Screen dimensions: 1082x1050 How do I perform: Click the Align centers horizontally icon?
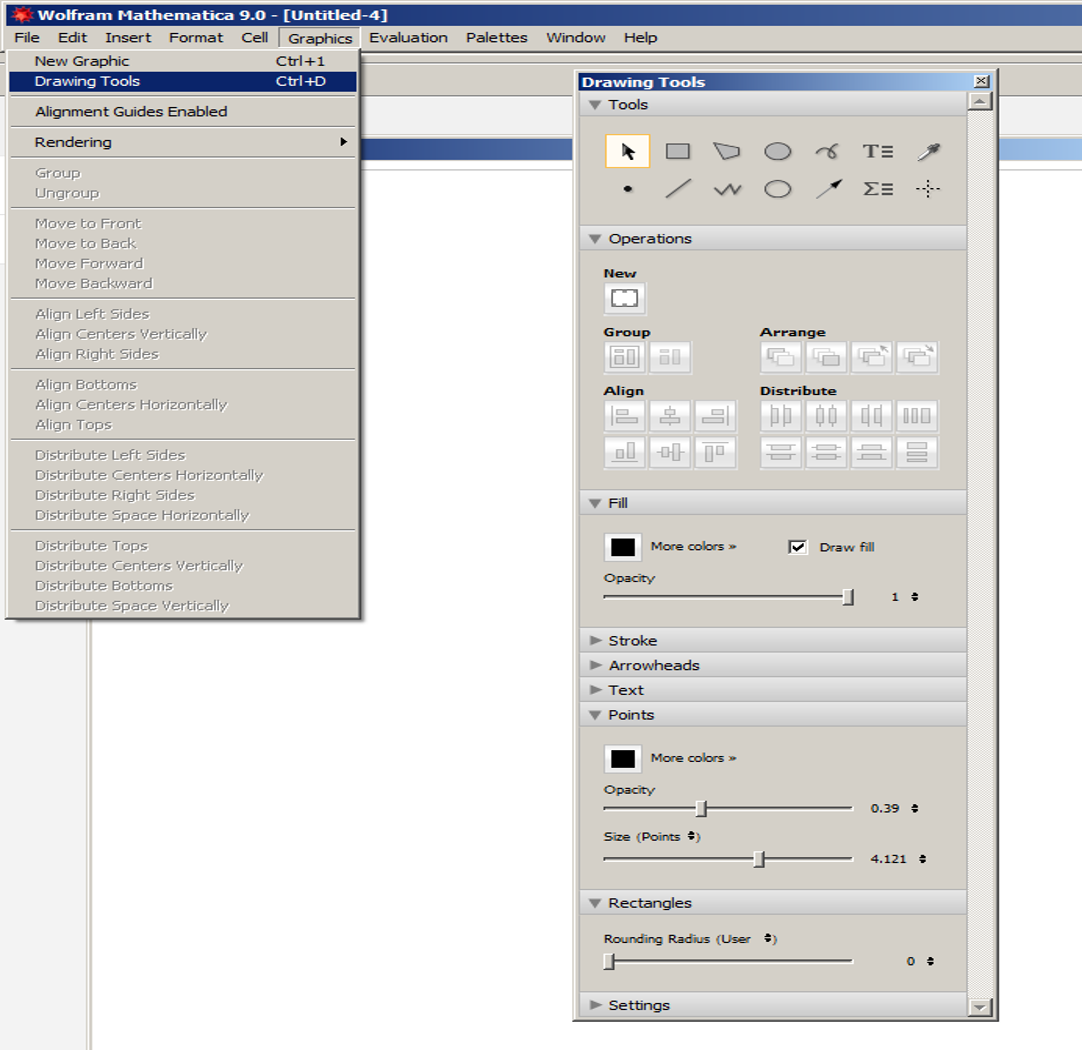[669, 453]
